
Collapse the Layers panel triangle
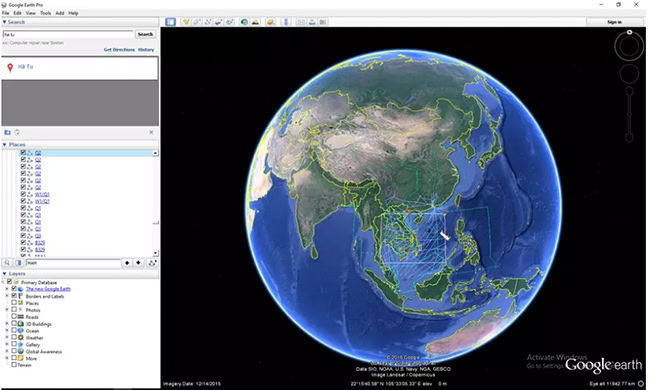click(x=5, y=274)
